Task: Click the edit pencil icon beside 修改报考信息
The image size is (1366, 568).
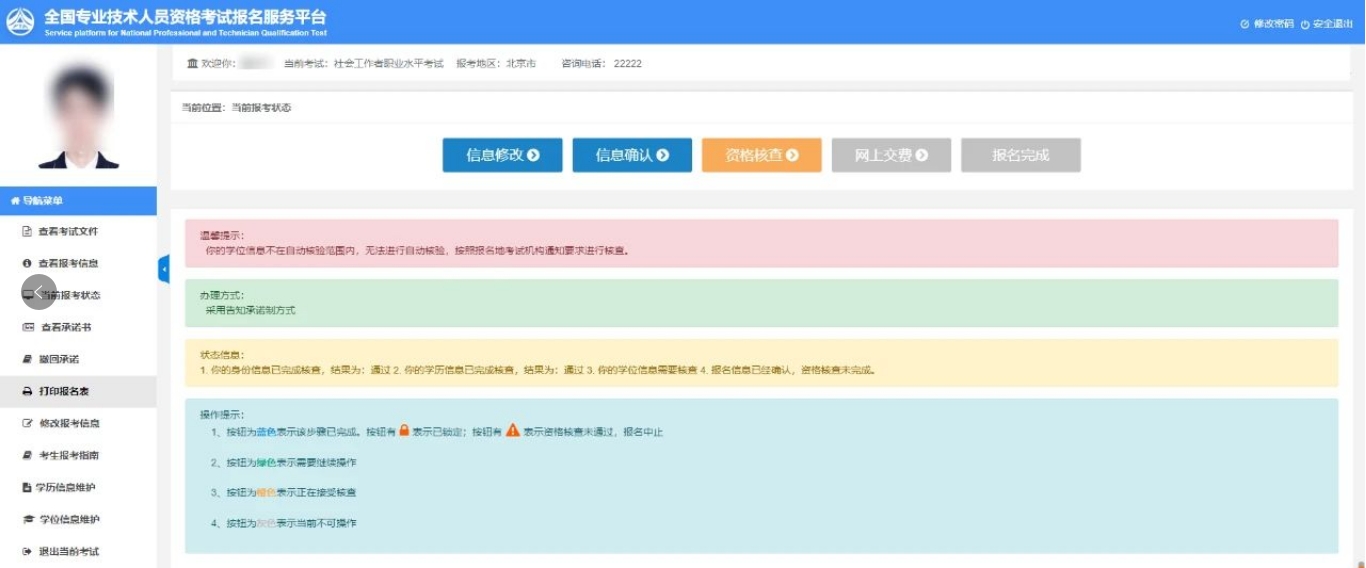Action: (x=28, y=423)
